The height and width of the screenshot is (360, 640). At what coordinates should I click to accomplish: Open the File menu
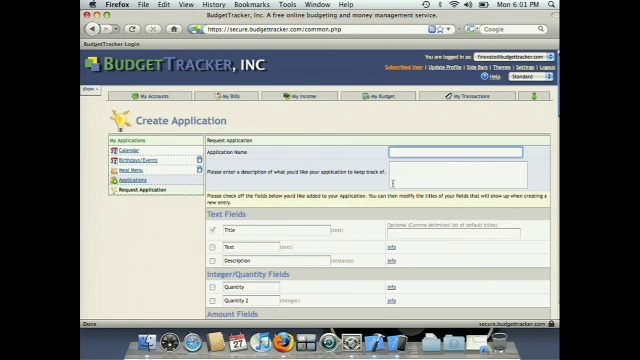coord(143,4)
